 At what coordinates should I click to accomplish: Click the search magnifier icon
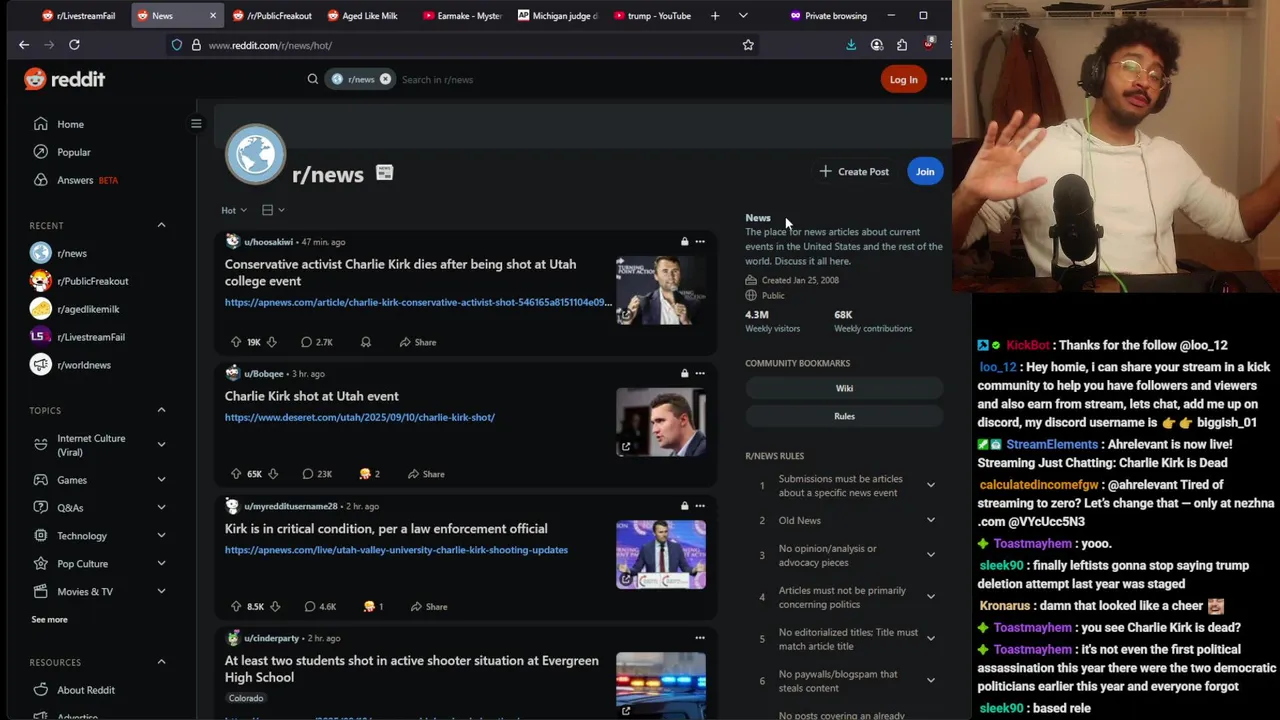(x=313, y=79)
